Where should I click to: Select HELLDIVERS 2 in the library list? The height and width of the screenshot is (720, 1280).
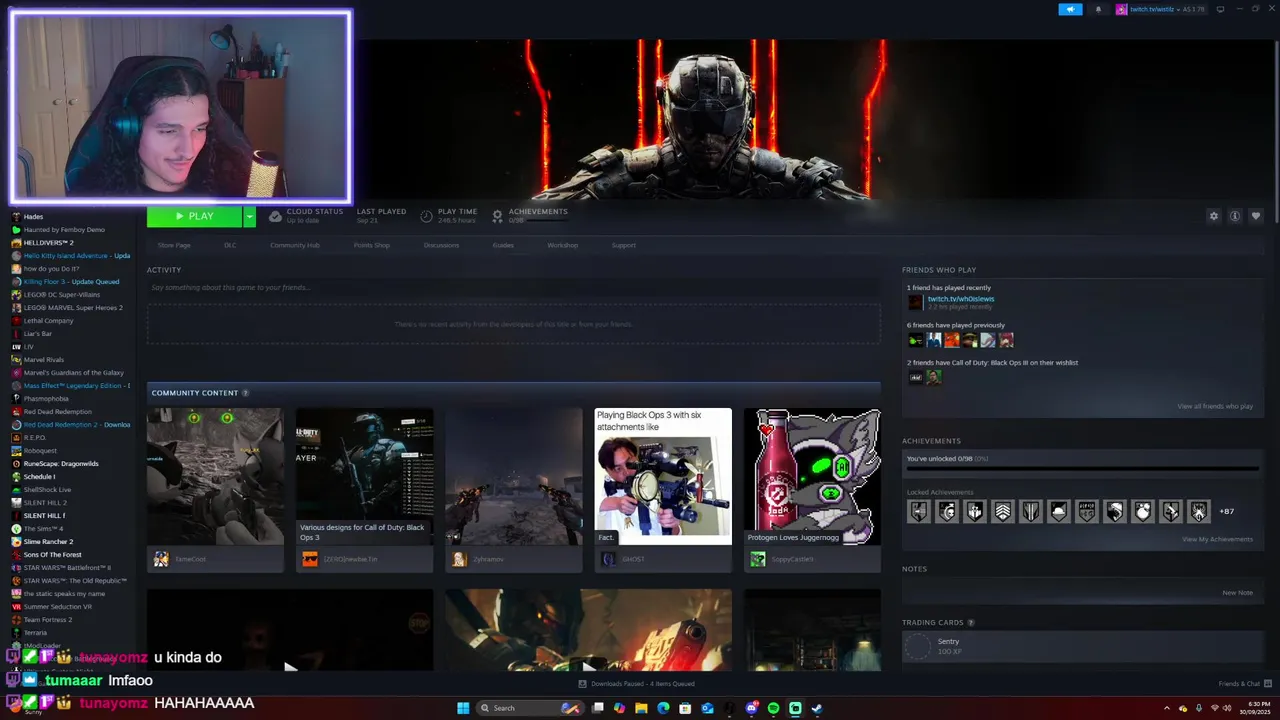click(48, 243)
